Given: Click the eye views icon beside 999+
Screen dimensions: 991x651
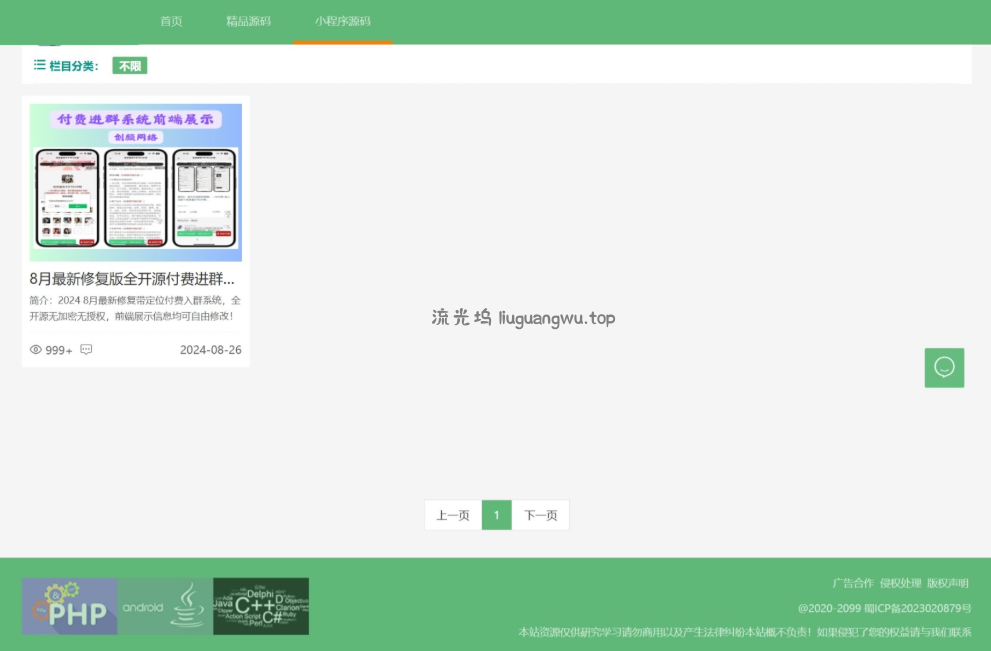Looking at the screenshot, I should click(x=36, y=350).
